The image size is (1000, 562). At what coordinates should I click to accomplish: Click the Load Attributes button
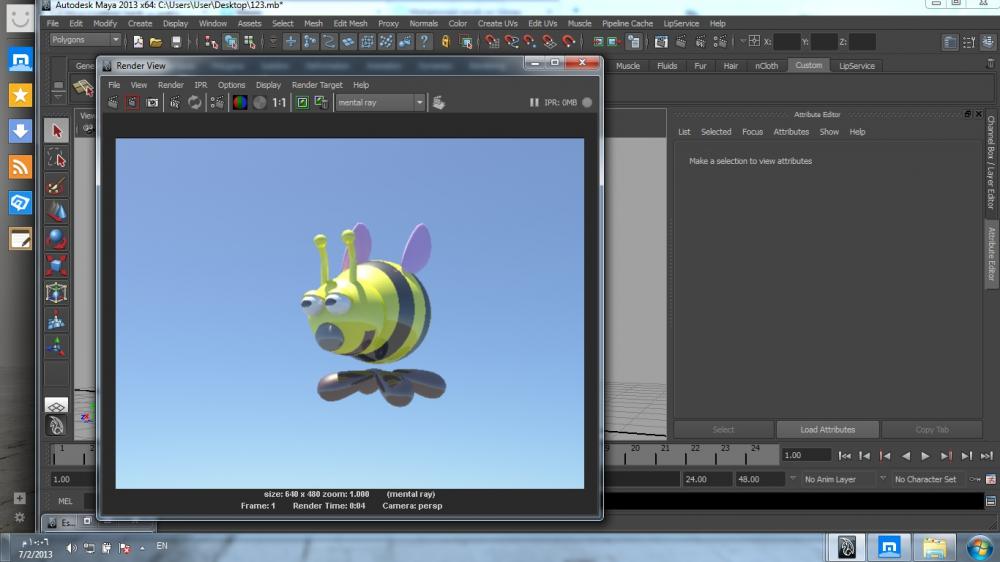(x=827, y=429)
